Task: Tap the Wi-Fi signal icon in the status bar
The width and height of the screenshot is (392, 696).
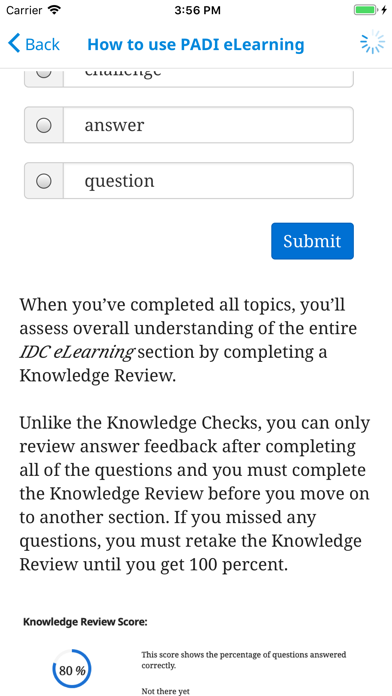Action: click(55, 10)
